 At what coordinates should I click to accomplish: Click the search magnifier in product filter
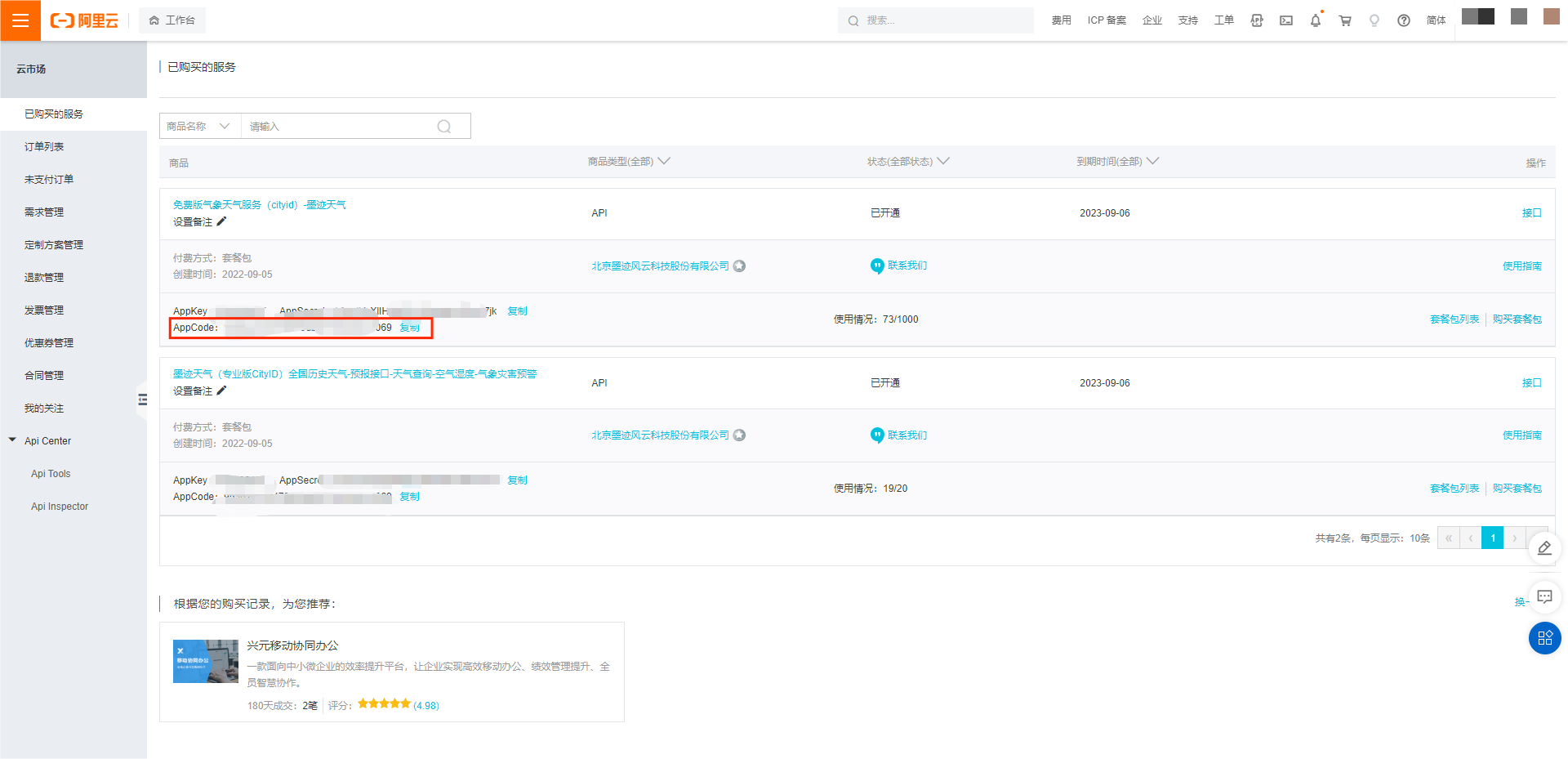444,126
